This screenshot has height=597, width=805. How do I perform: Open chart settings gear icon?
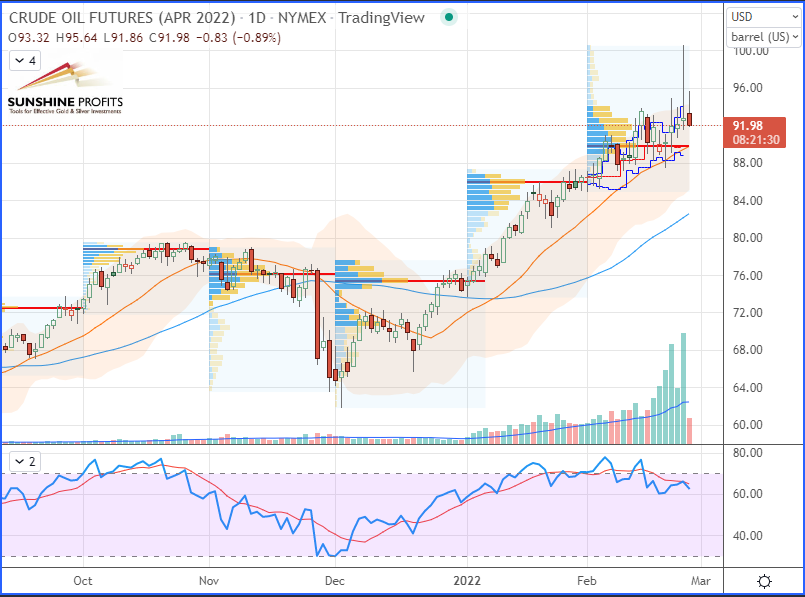point(764,582)
